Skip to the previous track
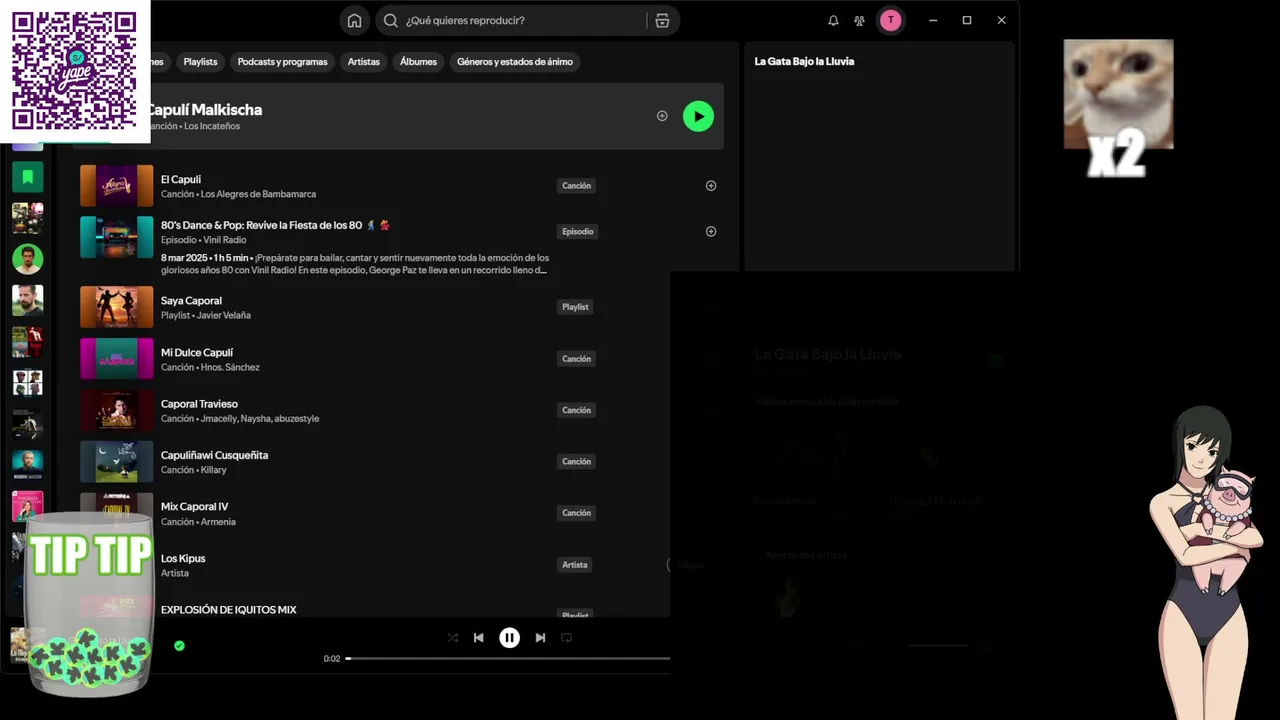Image resolution: width=1280 pixels, height=720 pixels. coord(479,638)
